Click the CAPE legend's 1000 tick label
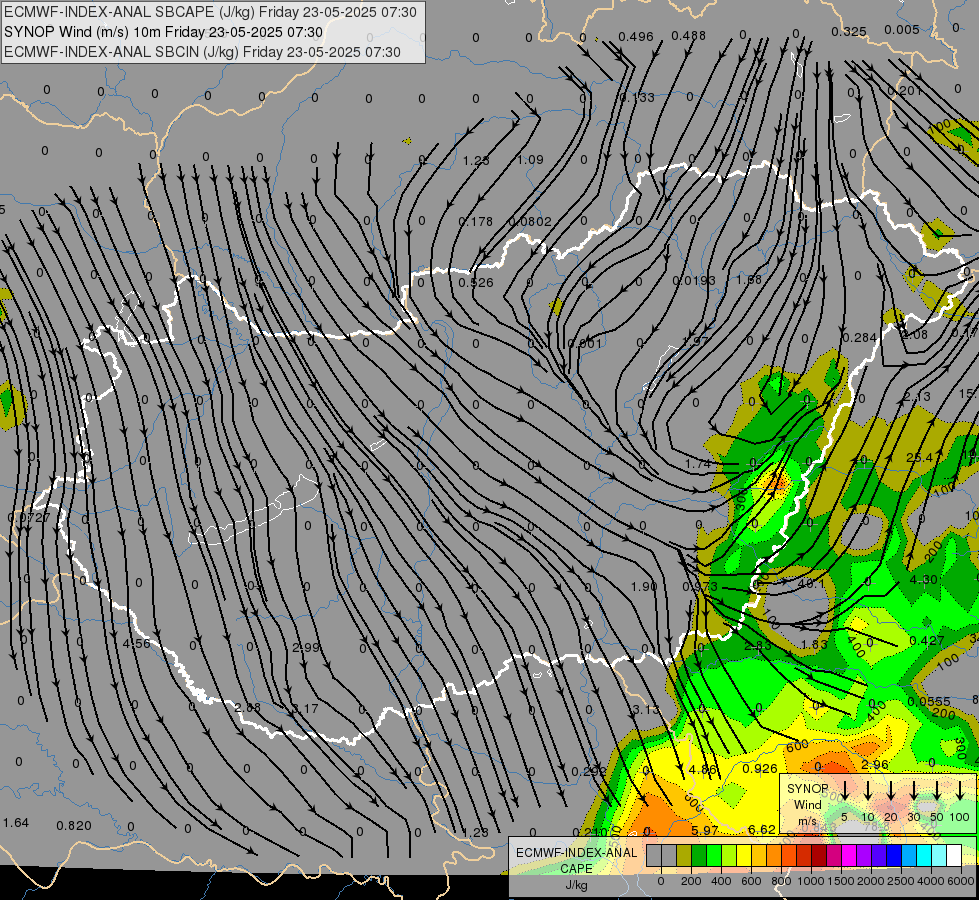This screenshot has height=900, width=979. tap(811, 881)
